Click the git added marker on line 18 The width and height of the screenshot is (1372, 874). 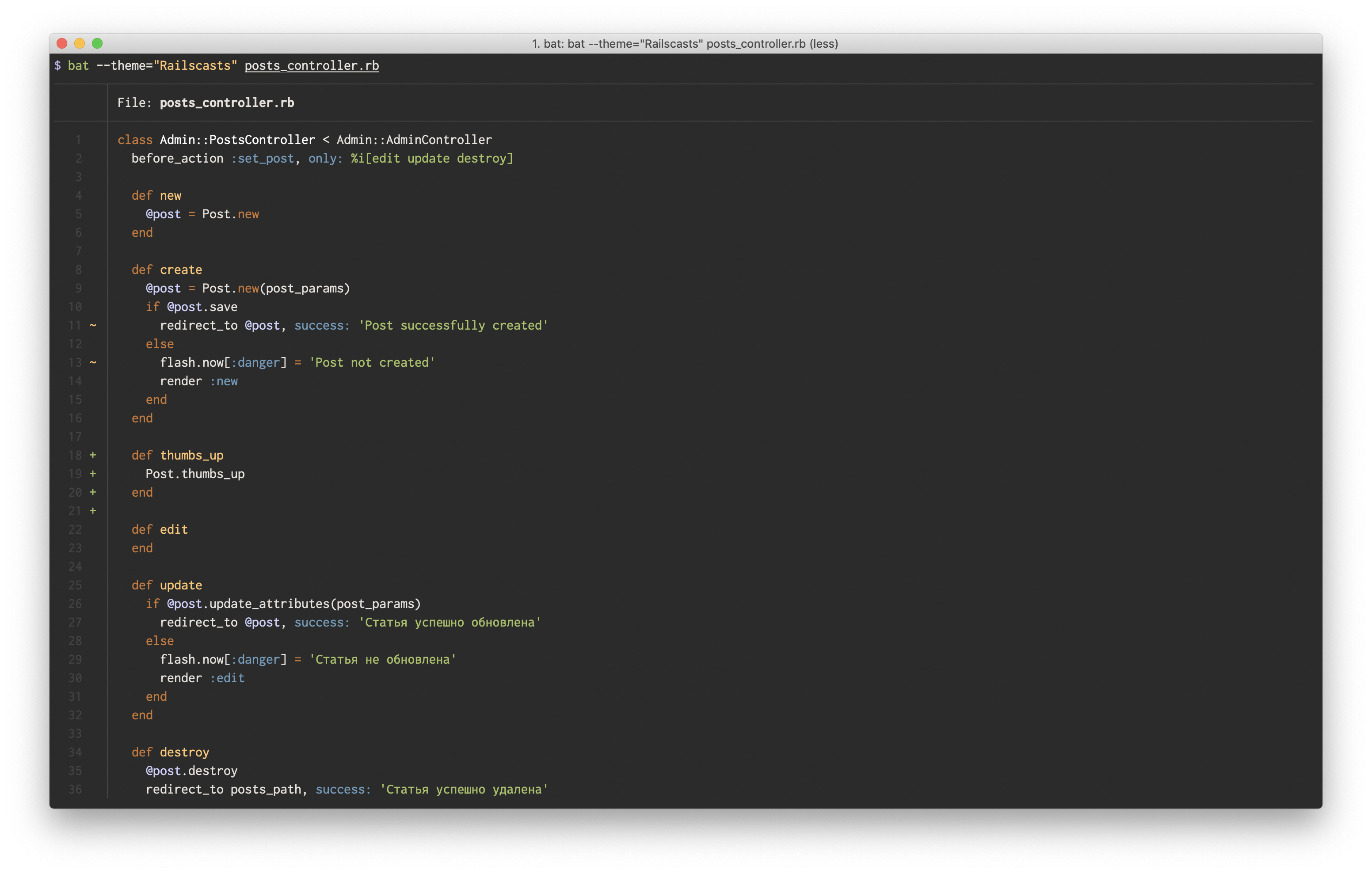coord(93,455)
